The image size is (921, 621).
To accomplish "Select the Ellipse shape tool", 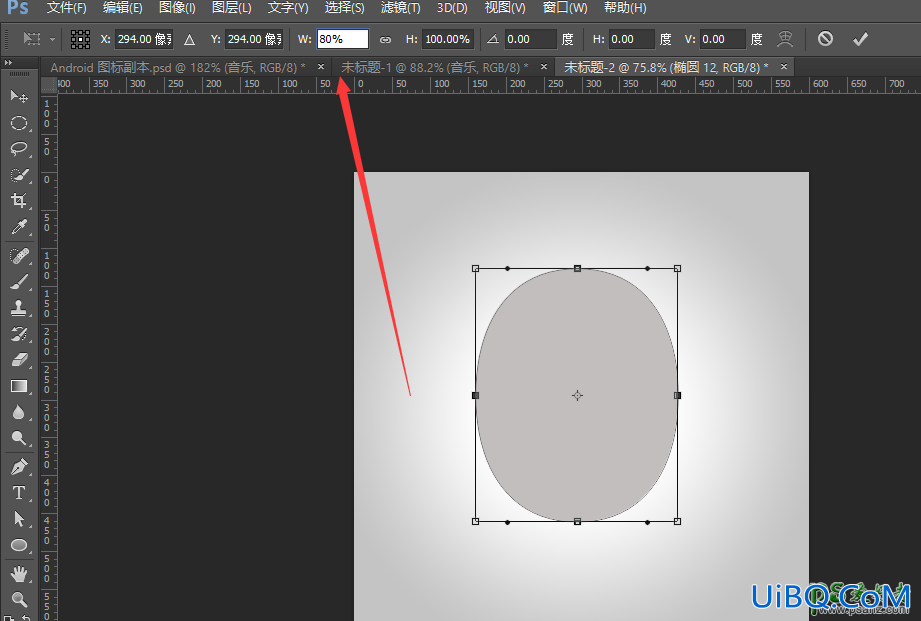I will point(19,545).
